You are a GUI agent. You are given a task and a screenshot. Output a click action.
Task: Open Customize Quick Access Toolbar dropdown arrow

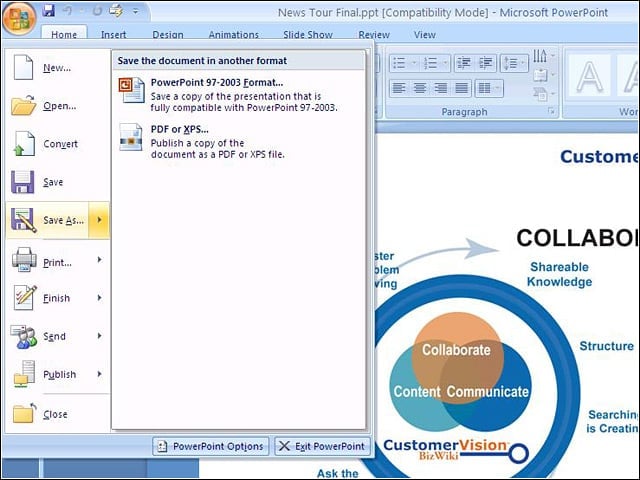click(x=136, y=11)
